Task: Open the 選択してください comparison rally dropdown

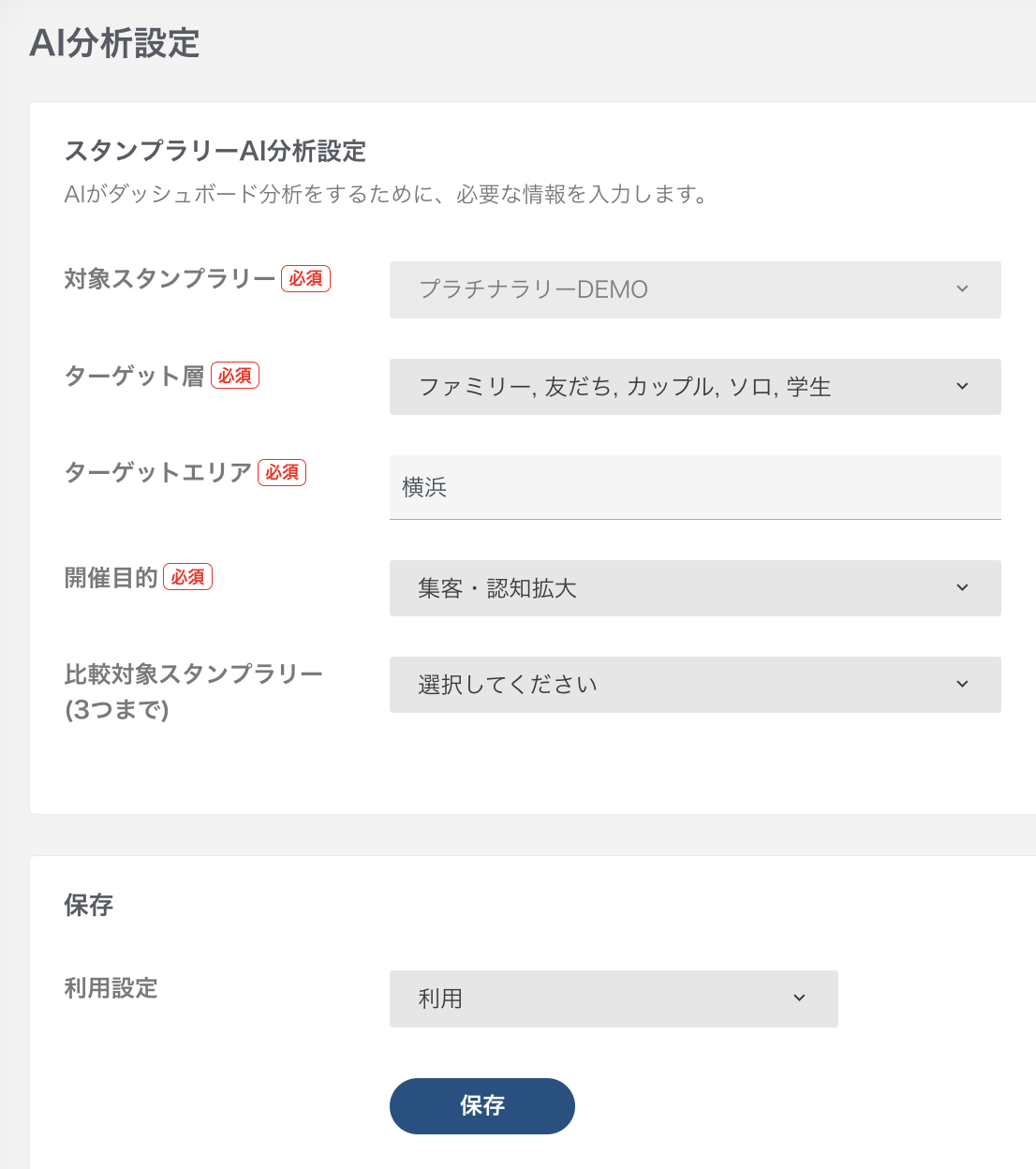Action: (695, 685)
